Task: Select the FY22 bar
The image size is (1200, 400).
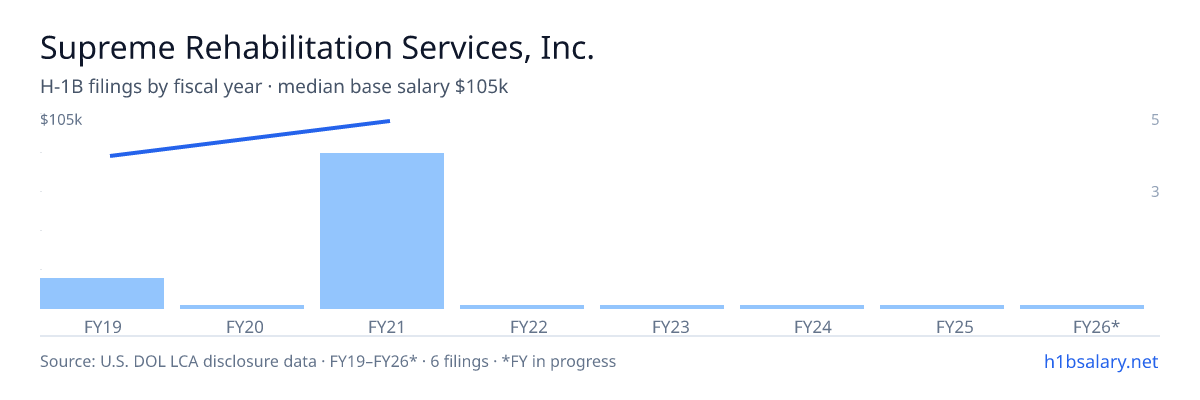Action: [x=522, y=307]
